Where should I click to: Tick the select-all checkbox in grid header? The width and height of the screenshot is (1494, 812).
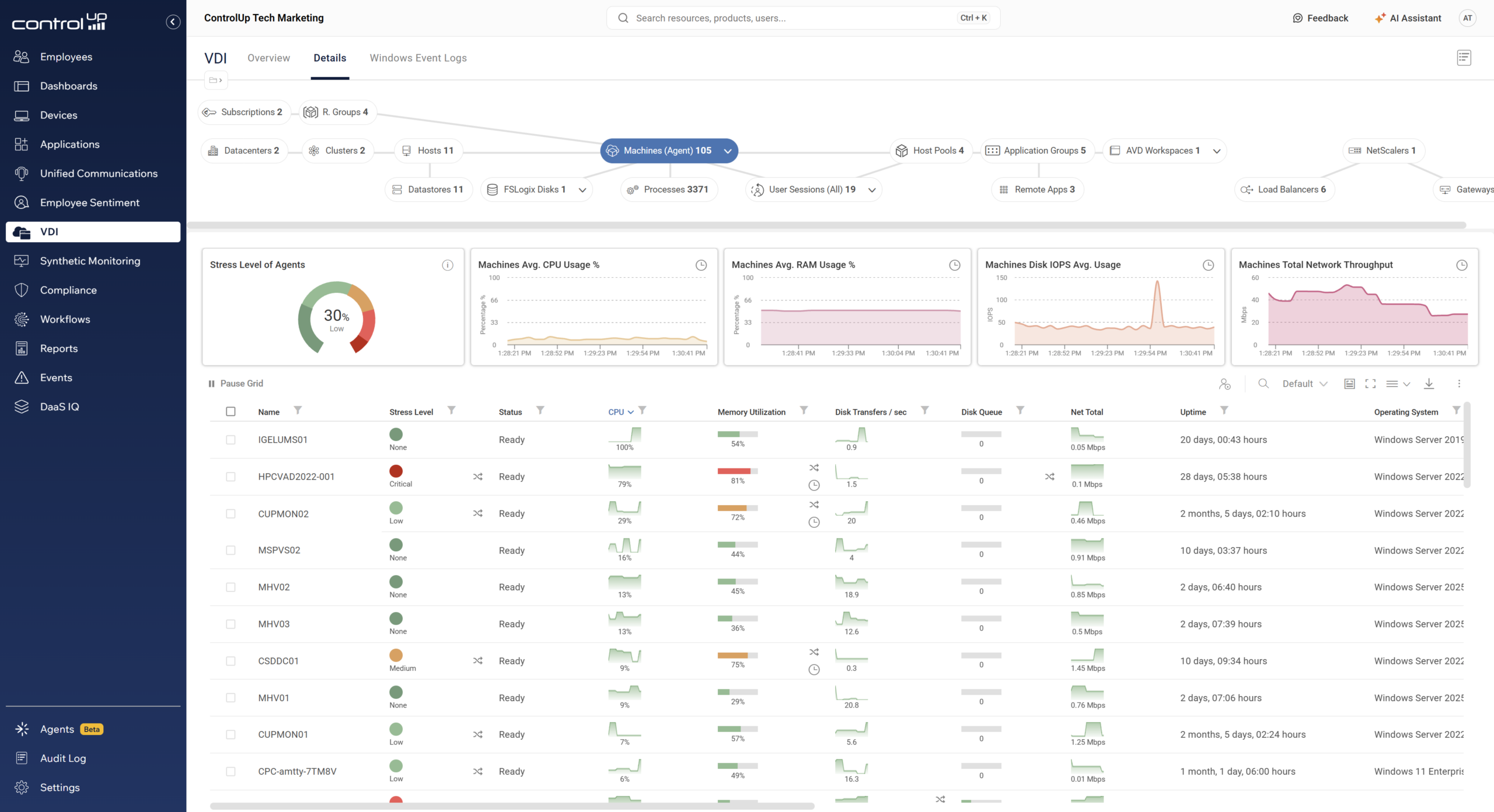coord(231,412)
